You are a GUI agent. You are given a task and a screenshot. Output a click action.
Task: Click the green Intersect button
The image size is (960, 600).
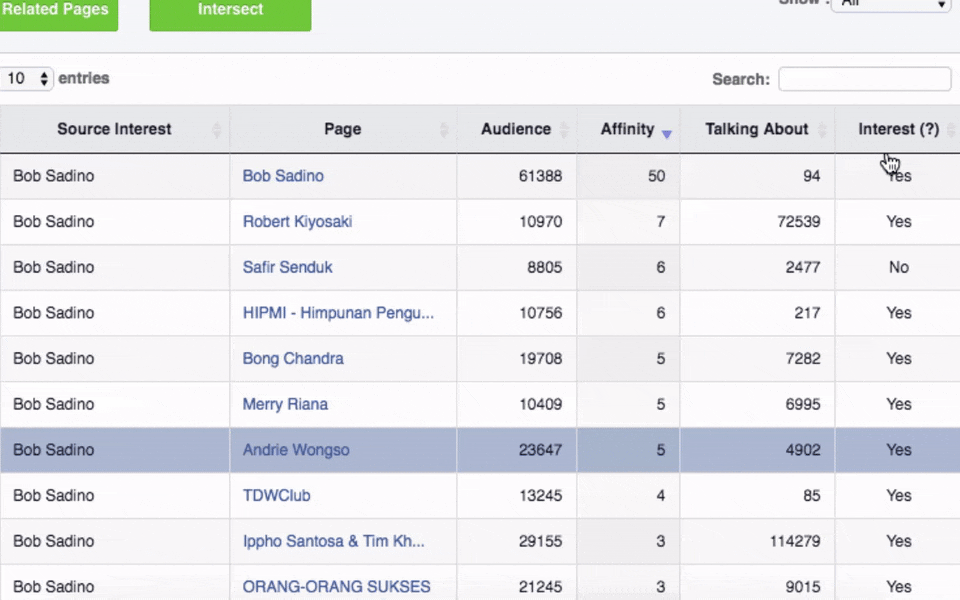(x=230, y=12)
